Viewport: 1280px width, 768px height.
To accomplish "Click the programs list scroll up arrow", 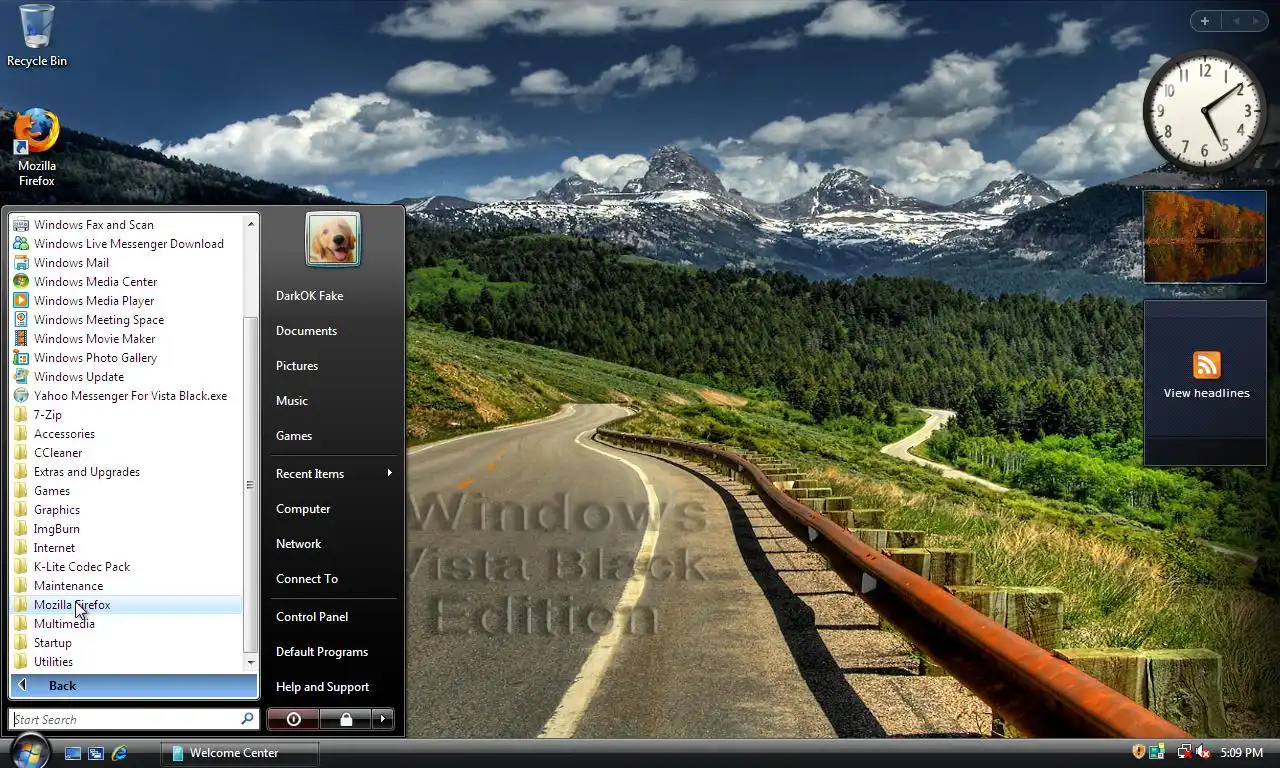I will point(250,224).
